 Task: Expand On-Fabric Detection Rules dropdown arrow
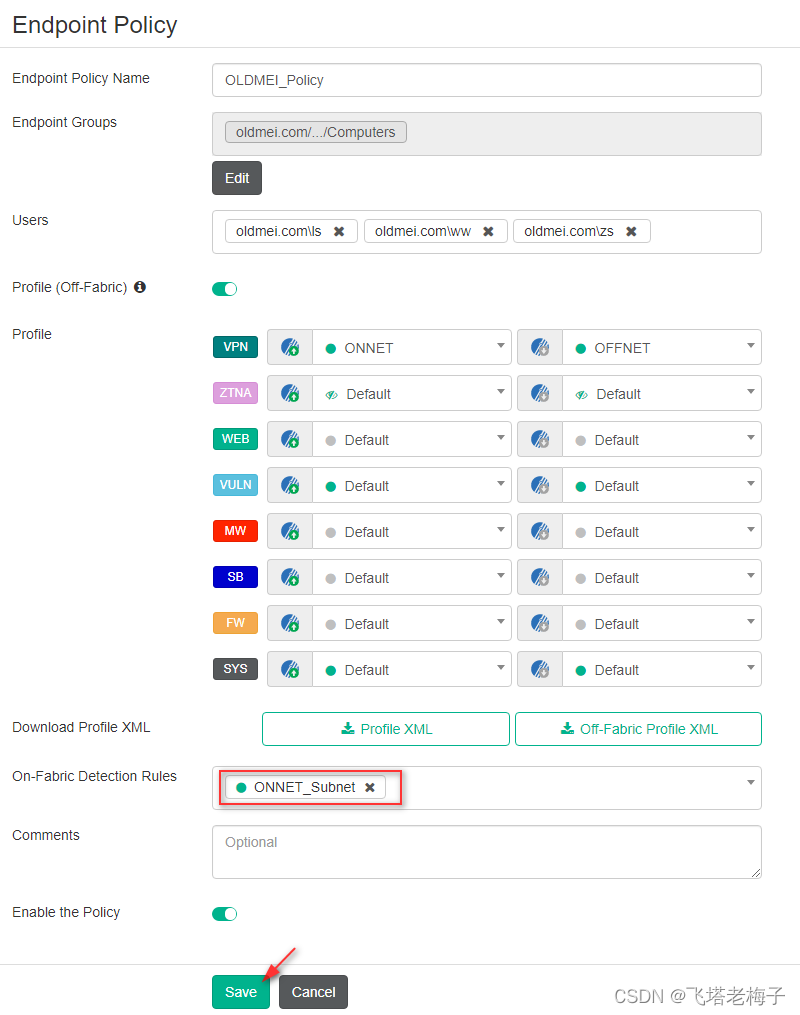tap(751, 783)
